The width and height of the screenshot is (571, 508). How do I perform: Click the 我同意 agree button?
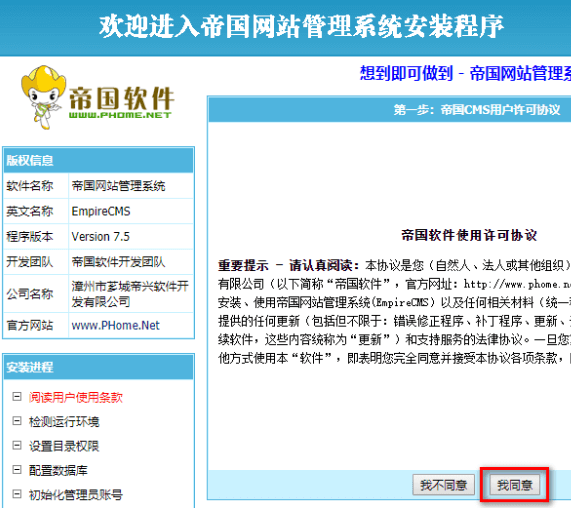pos(515,485)
